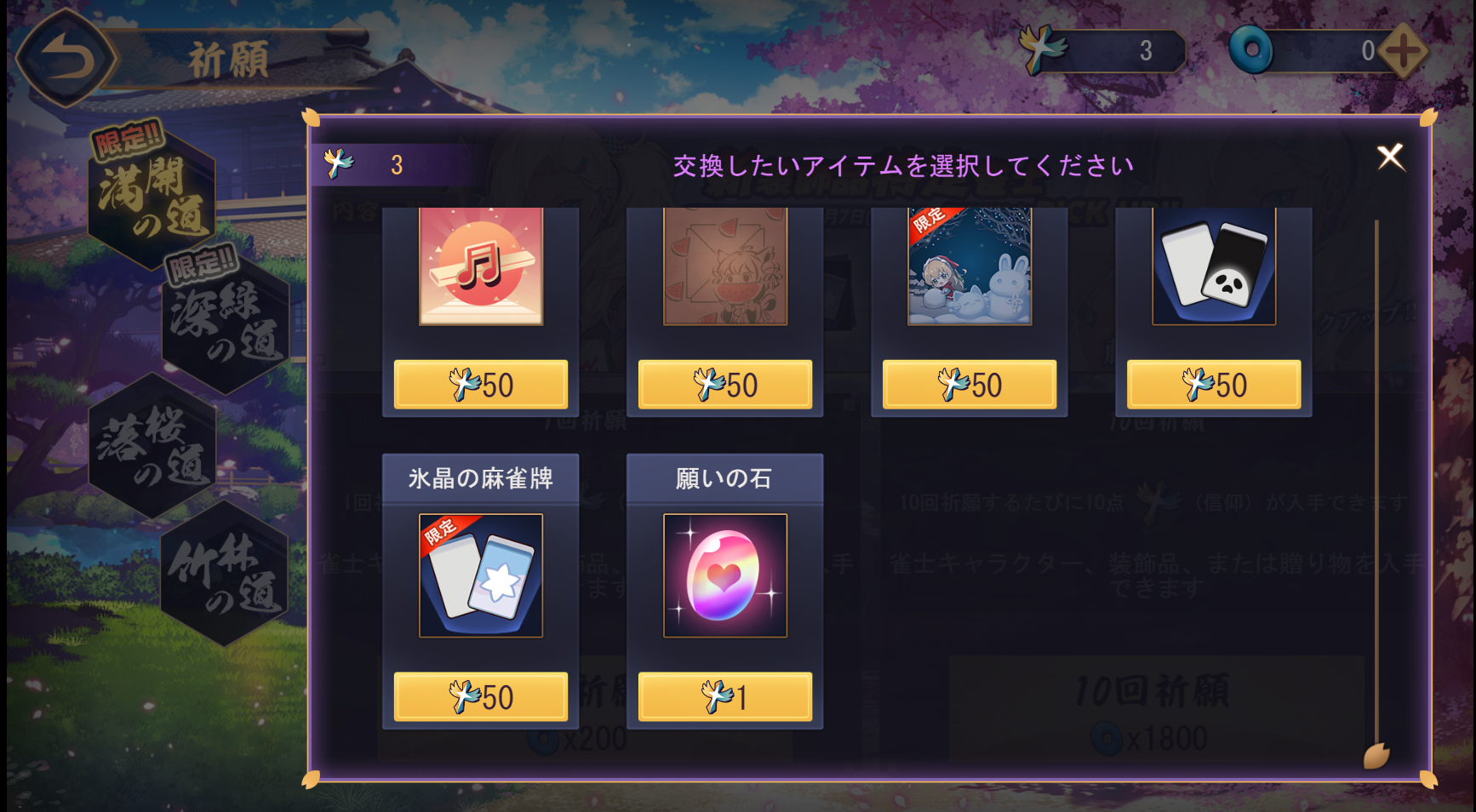Buy ghost tile back for 50
Image resolution: width=1476 pixels, height=812 pixels.
1214,385
